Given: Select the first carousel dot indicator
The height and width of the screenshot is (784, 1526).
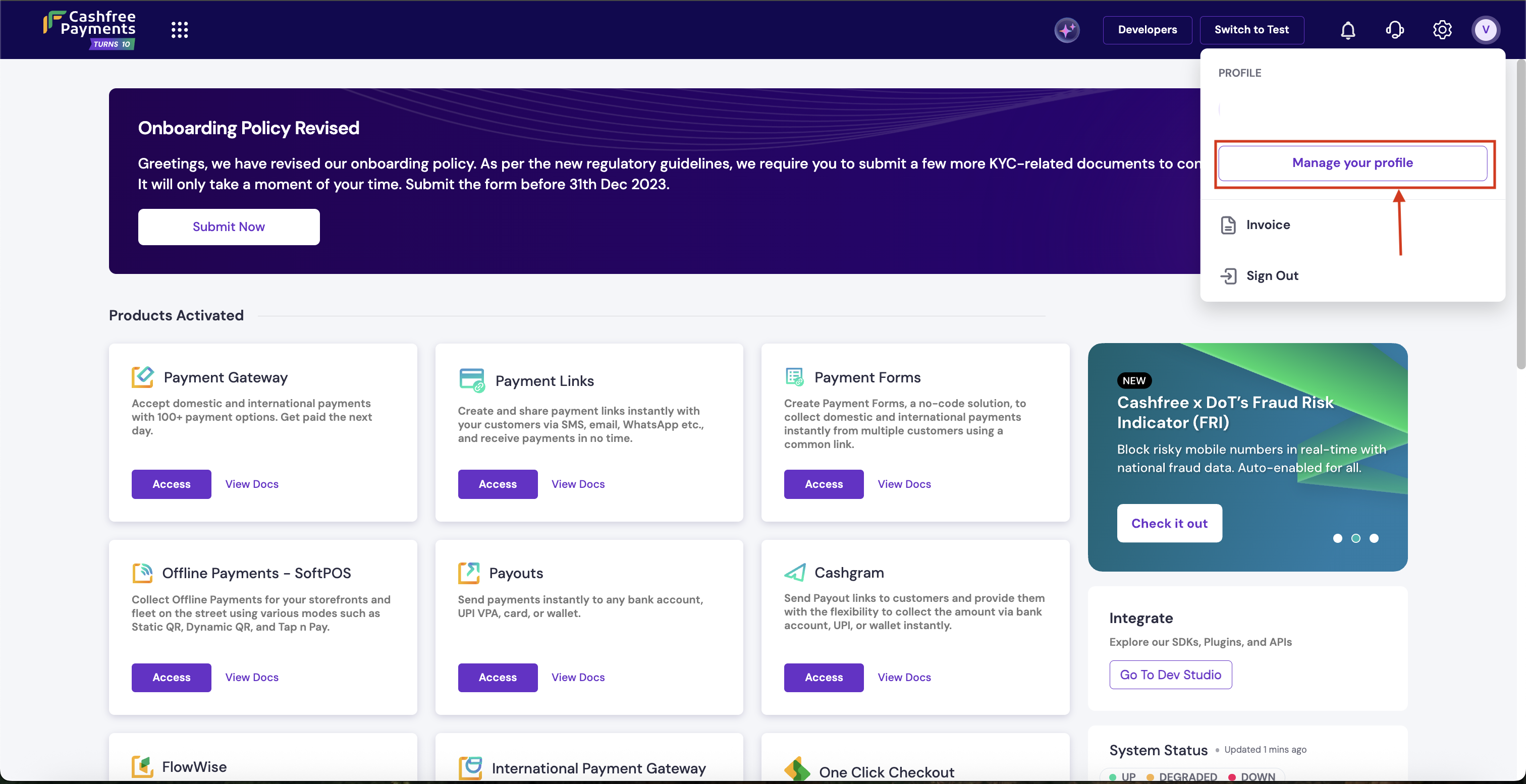Looking at the screenshot, I should coord(1338,538).
